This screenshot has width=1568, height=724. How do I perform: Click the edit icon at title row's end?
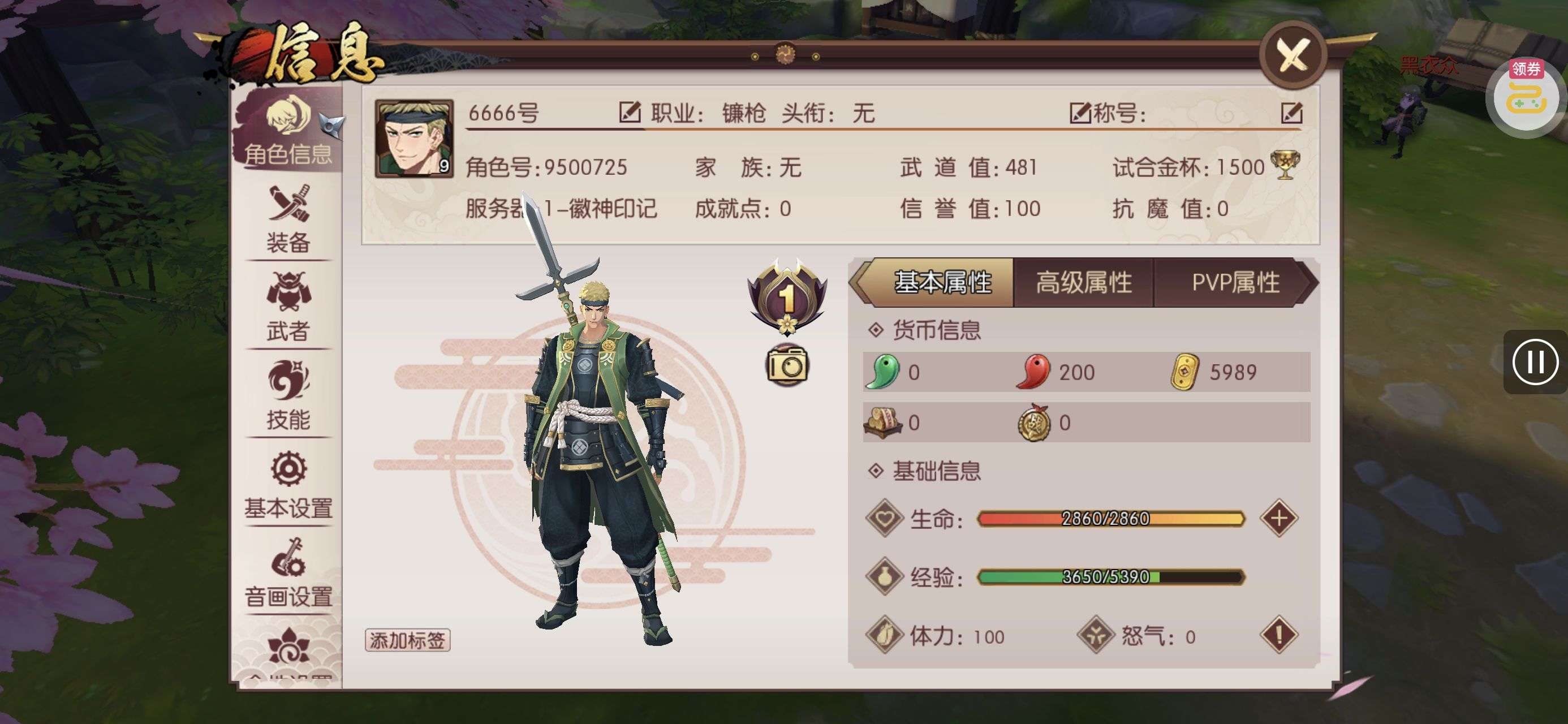click(1291, 113)
